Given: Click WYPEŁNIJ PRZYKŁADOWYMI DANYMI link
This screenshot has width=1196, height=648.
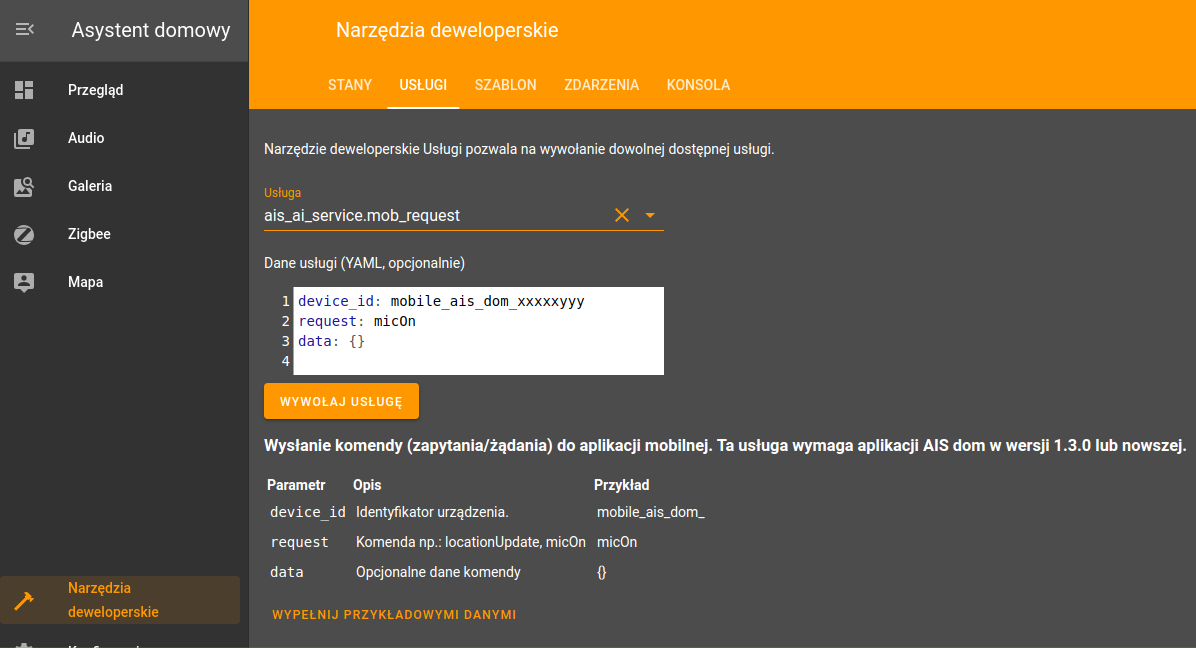Looking at the screenshot, I should coord(394,614).
